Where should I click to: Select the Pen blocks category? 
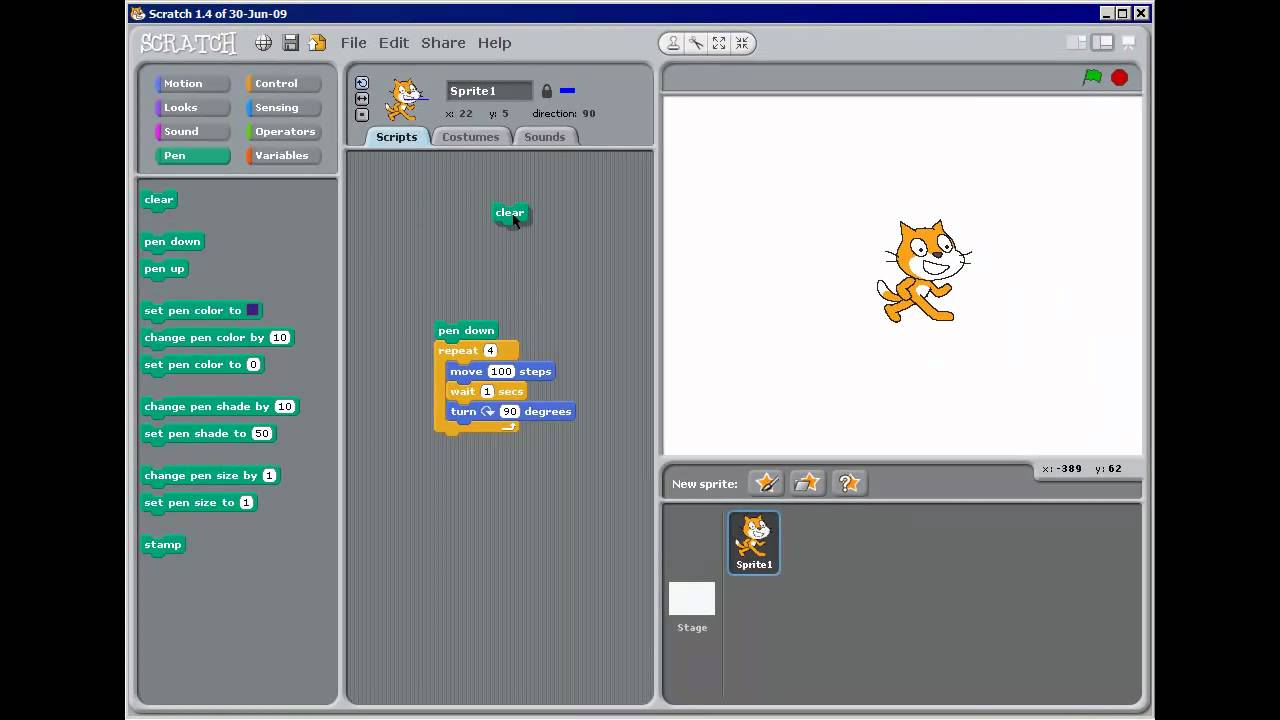[192, 156]
